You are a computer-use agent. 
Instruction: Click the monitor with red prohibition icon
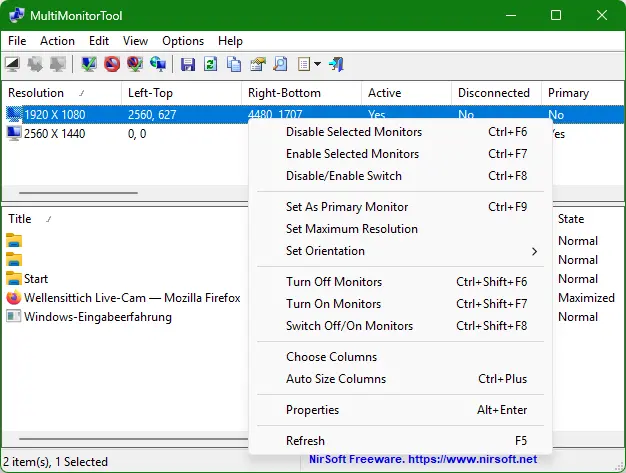pos(112,64)
